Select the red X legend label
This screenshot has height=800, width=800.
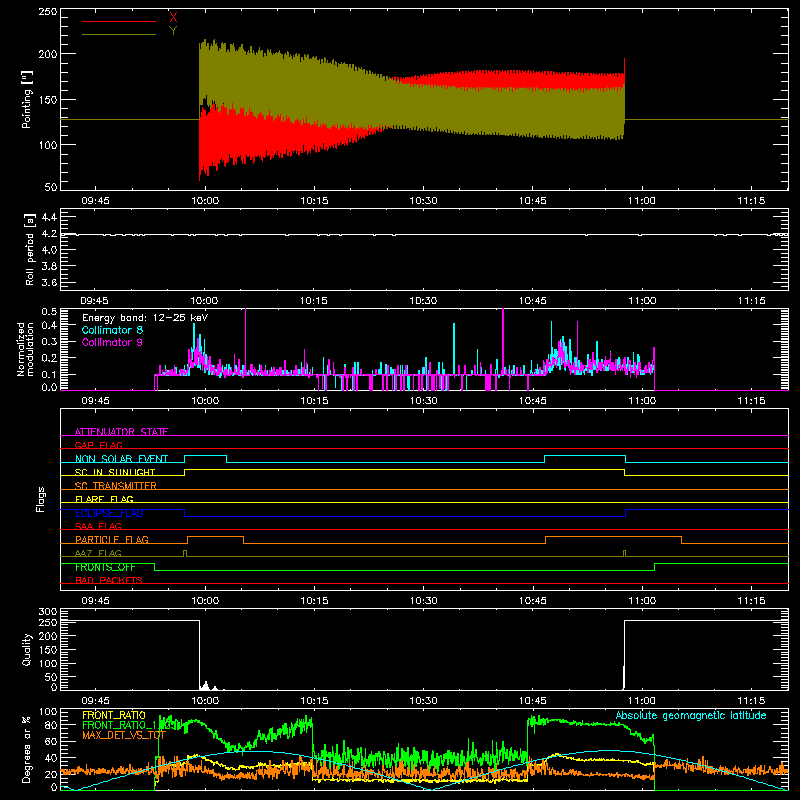173,18
